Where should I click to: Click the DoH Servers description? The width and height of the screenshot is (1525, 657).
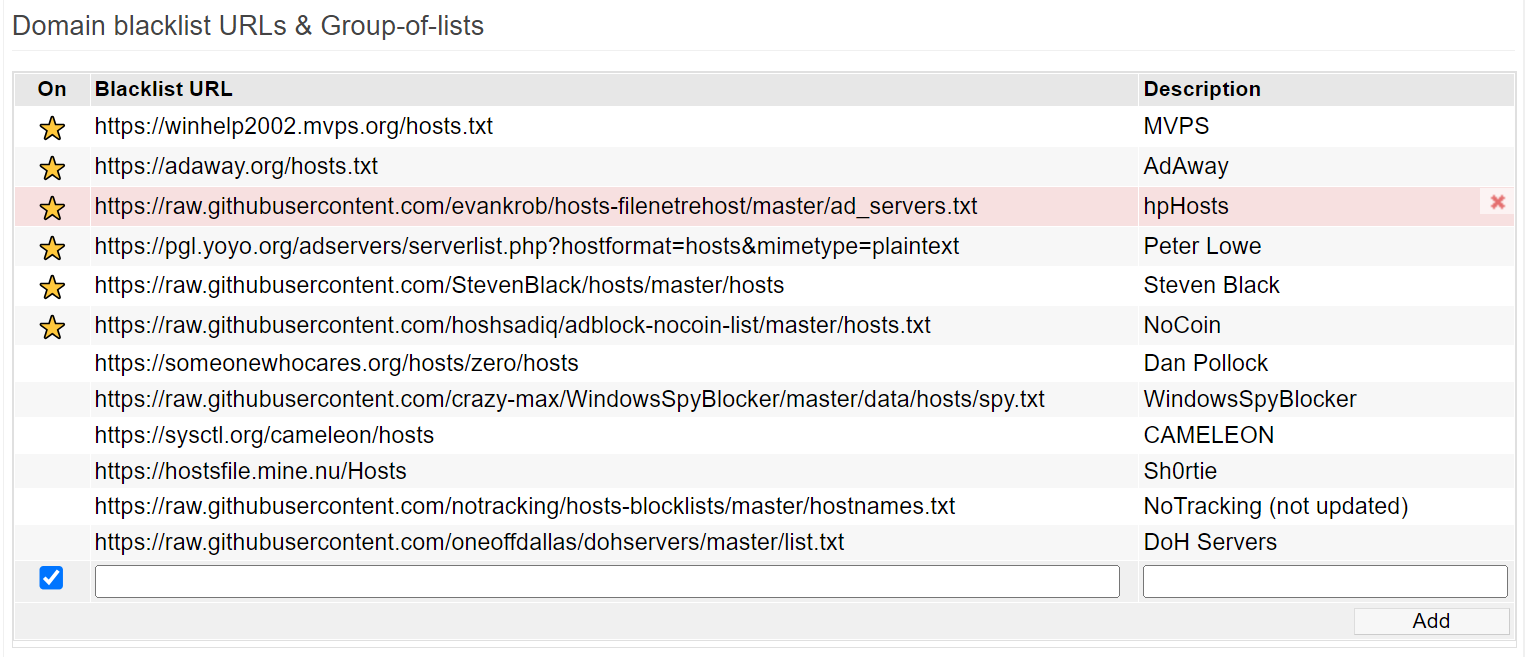click(1210, 542)
